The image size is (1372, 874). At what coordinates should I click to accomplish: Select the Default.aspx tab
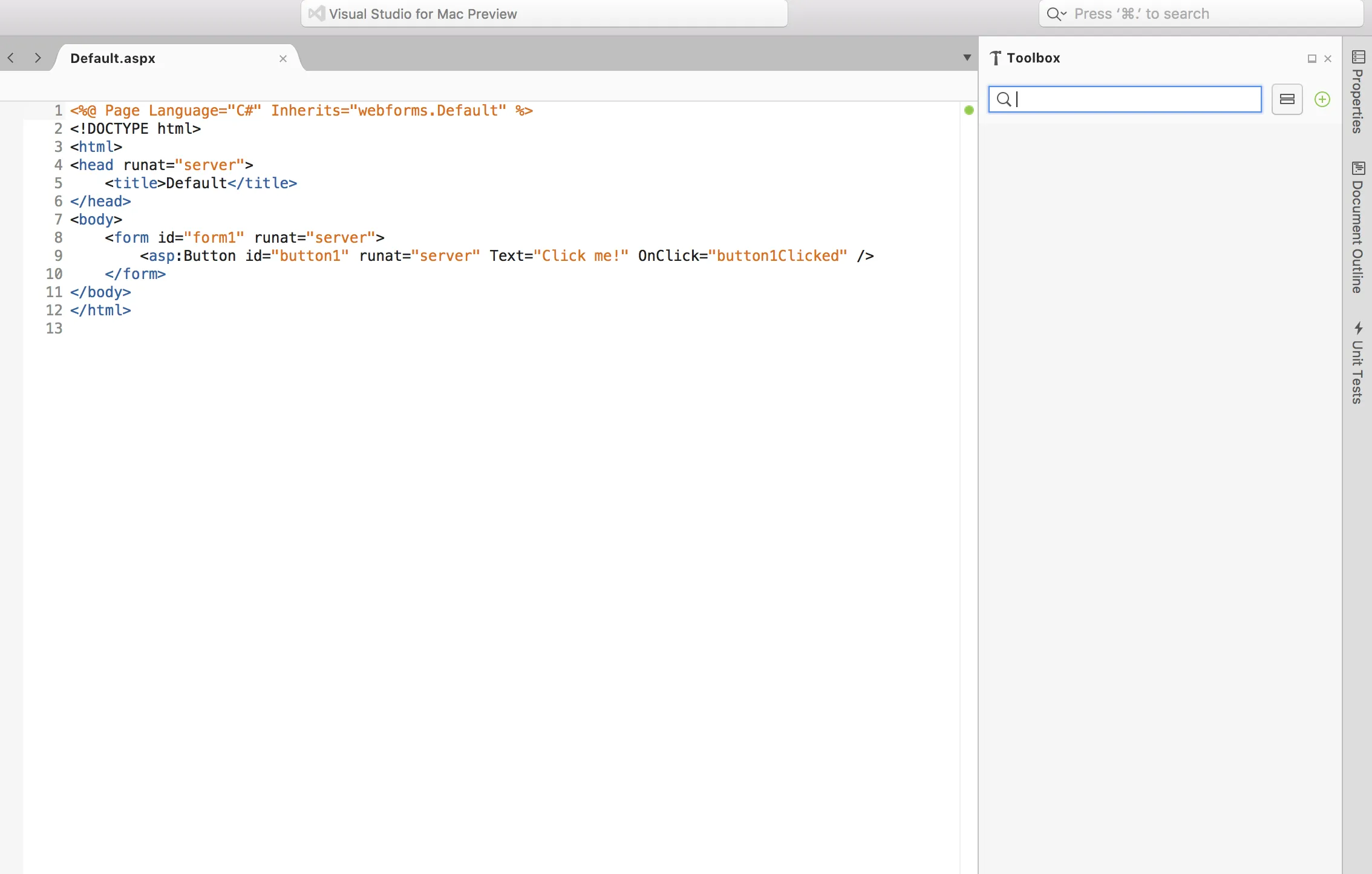[113, 58]
